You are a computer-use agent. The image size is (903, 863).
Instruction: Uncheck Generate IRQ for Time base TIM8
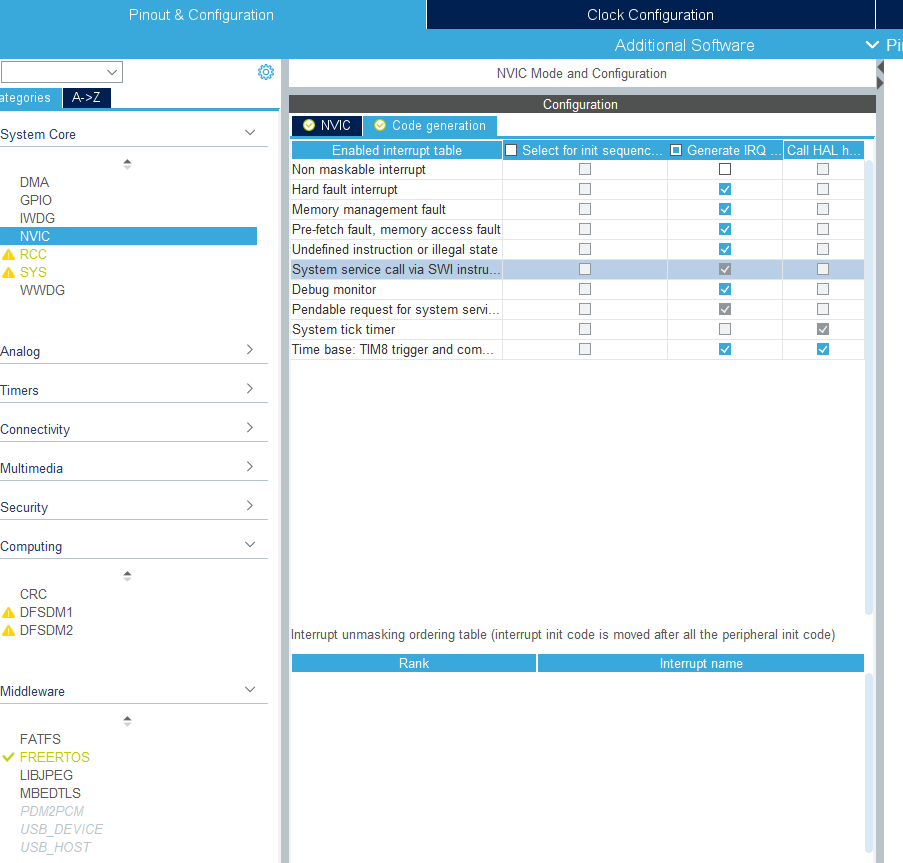725,349
